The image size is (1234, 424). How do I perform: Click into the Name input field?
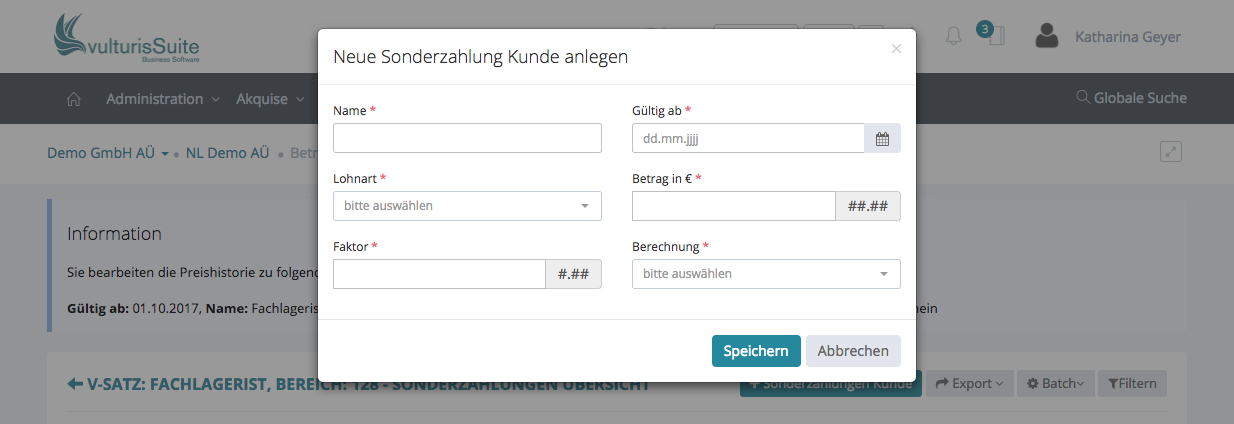click(x=467, y=138)
